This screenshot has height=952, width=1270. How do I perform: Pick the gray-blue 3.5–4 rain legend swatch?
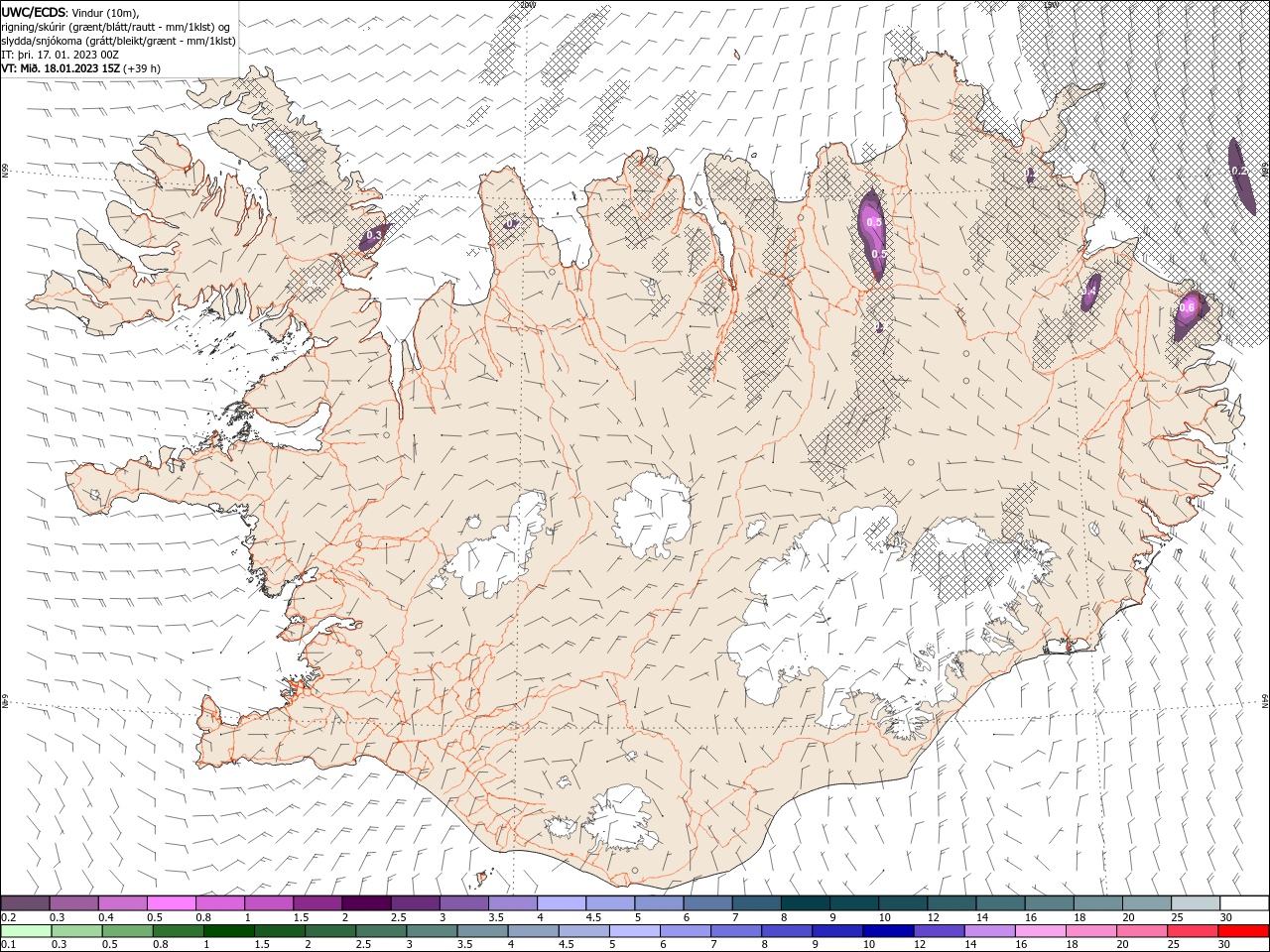coord(483,931)
